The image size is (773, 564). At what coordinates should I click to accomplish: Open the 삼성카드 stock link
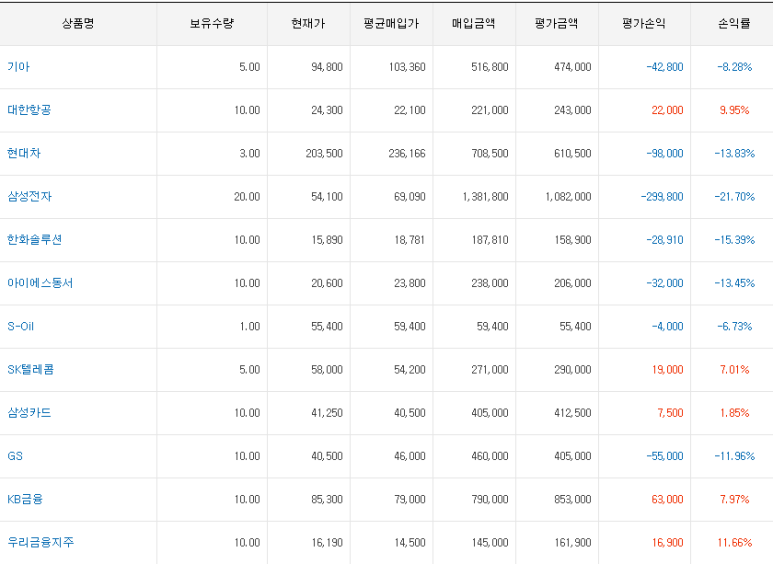tap(29, 413)
